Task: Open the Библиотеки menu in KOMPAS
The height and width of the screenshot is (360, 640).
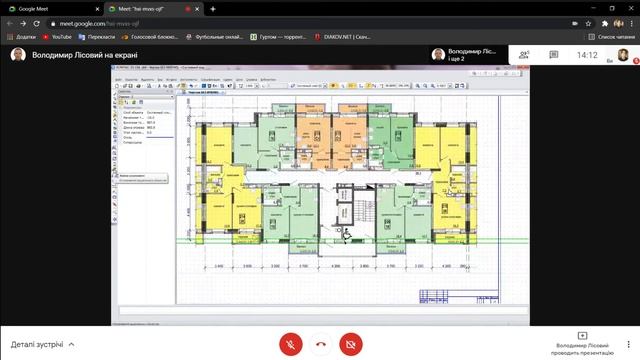Action: coord(268,80)
